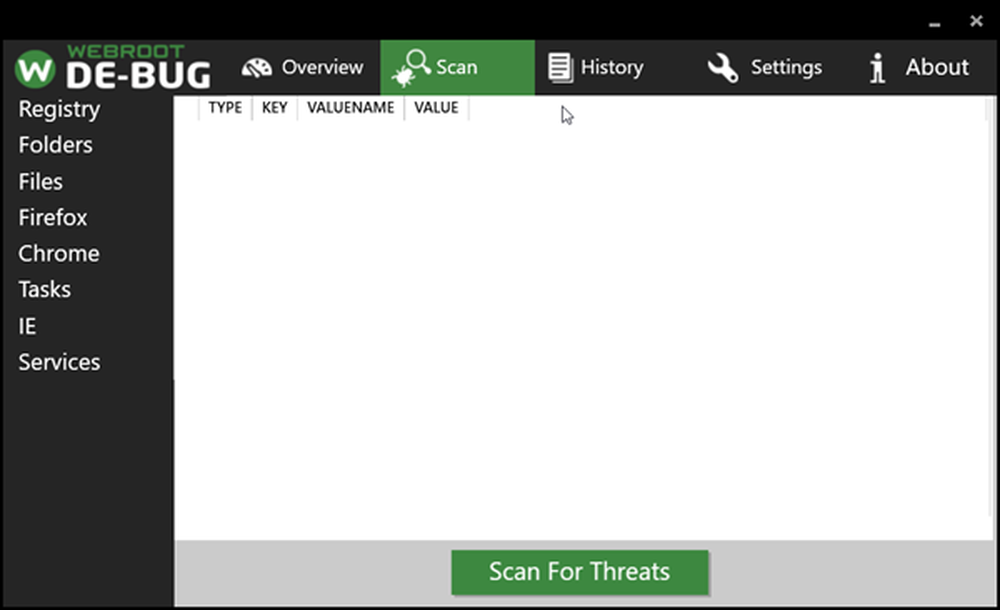
Task: Show Chrome scan results
Action: (x=59, y=253)
